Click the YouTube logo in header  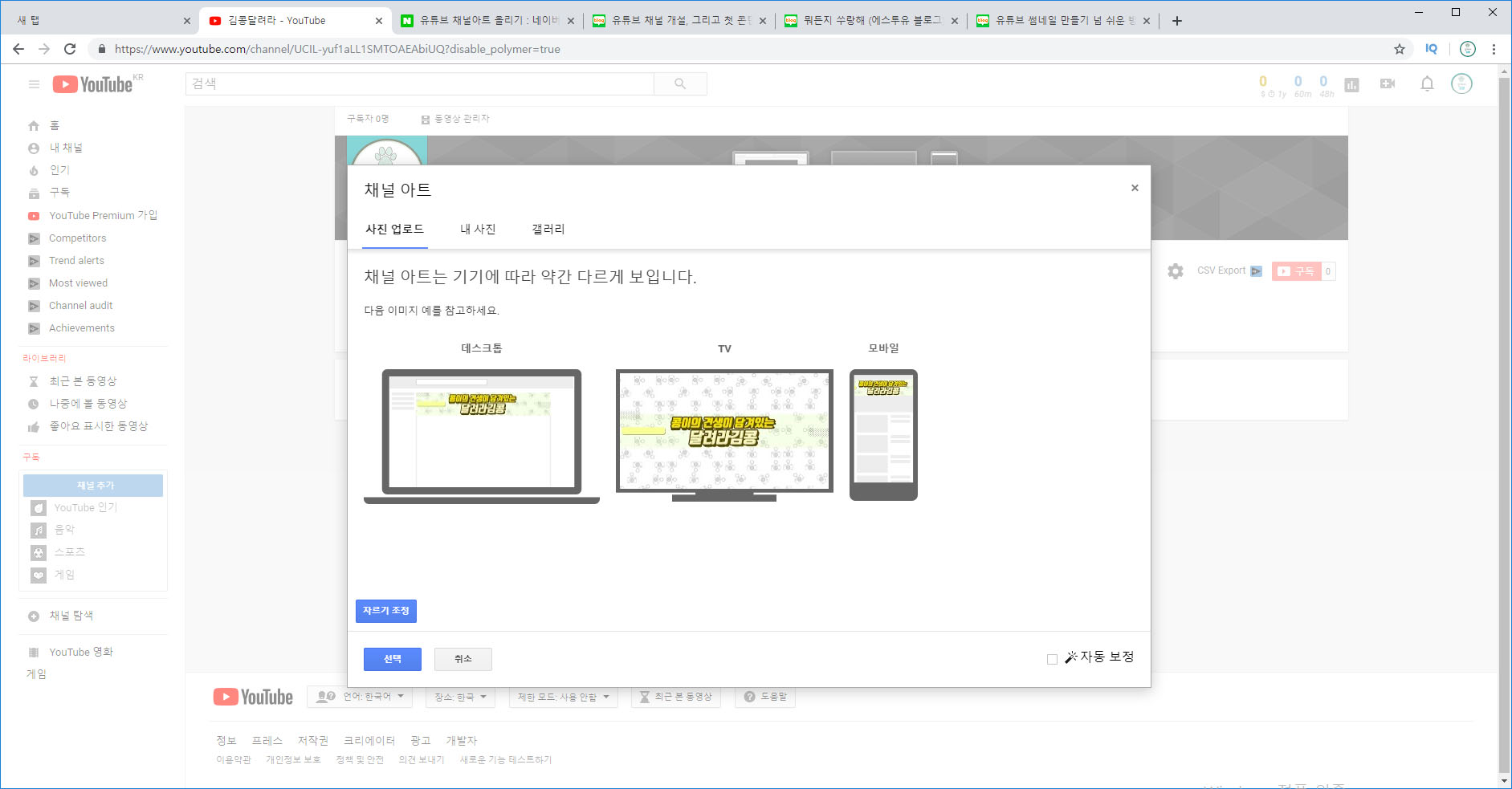tap(93, 84)
